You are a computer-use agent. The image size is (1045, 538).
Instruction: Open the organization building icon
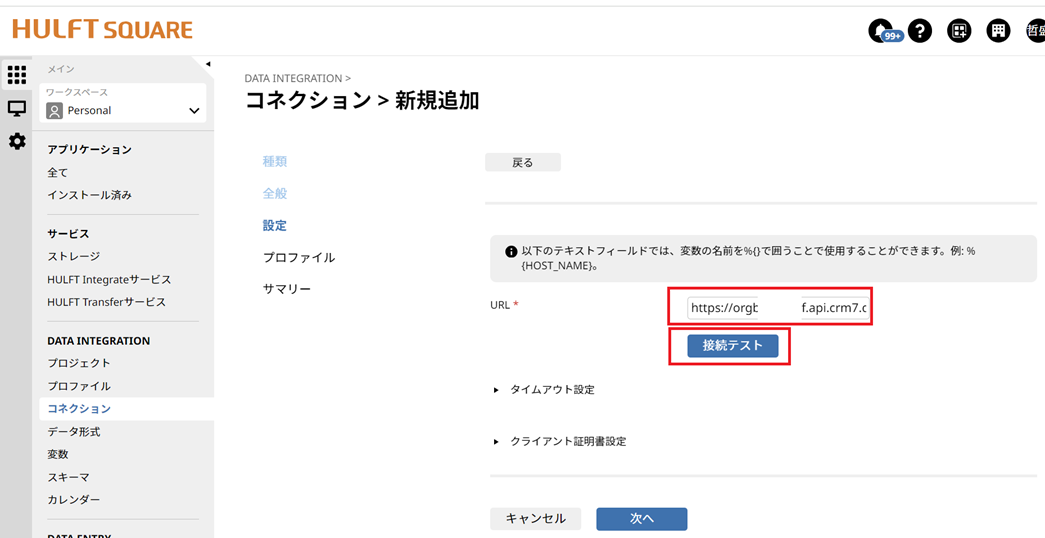click(x=998, y=31)
